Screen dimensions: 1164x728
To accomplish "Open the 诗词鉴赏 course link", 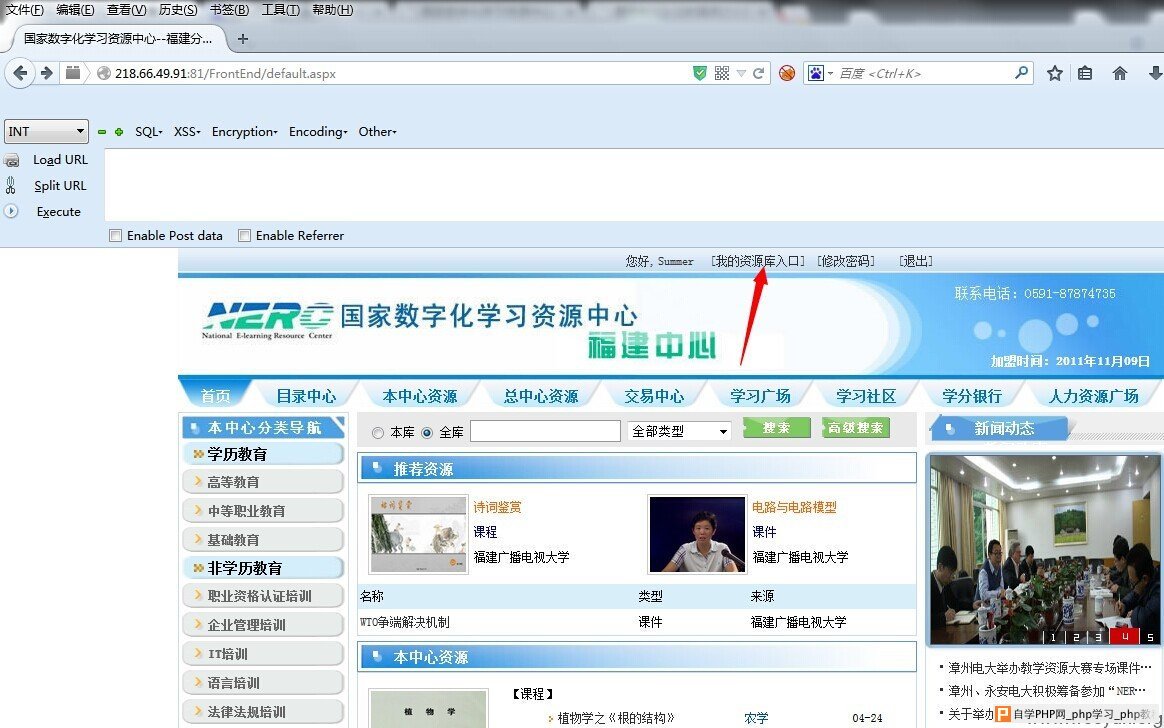I will tap(497, 508).
